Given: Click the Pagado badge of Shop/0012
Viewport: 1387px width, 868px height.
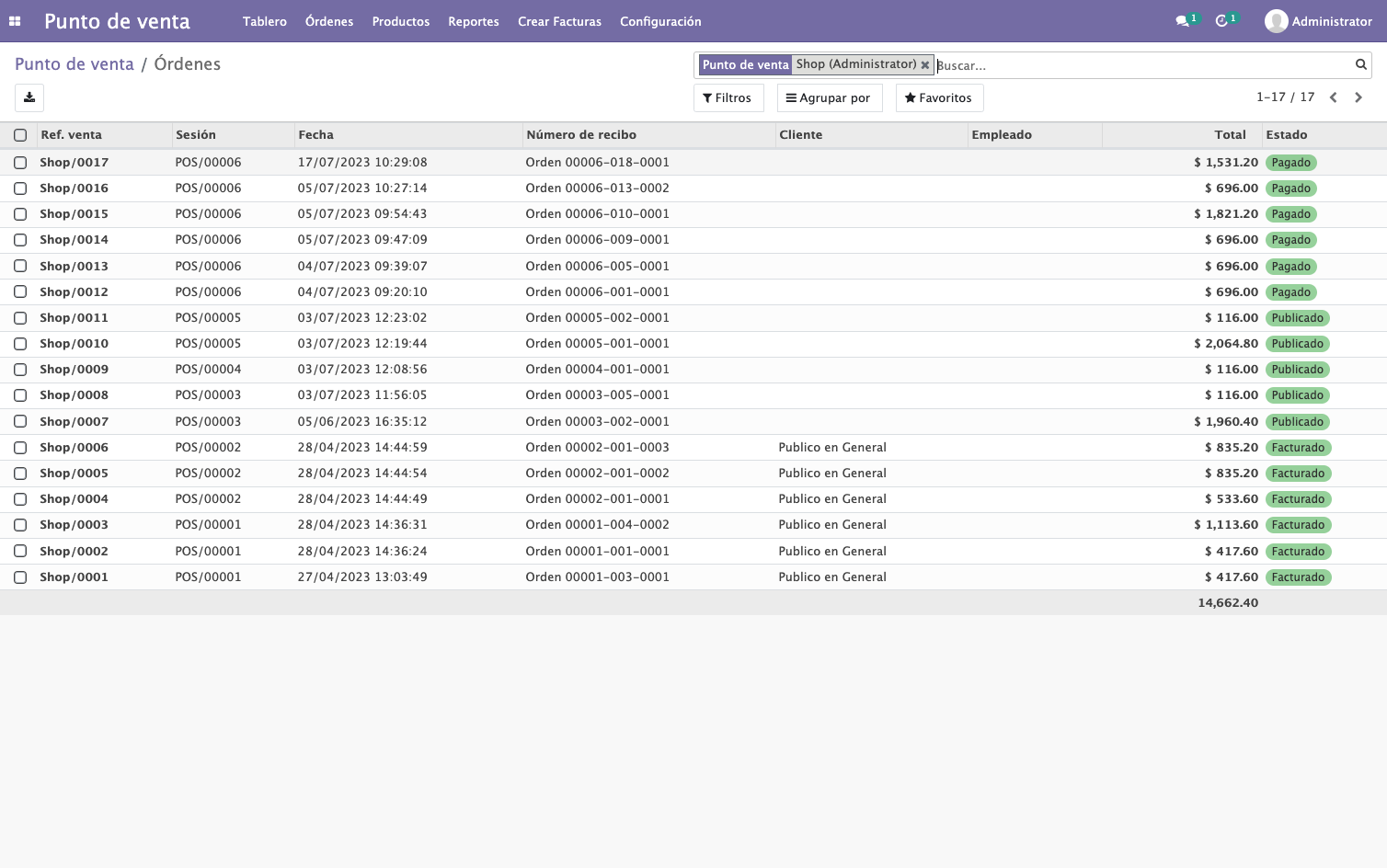Looking at the screenshot, I should click(x=1290, y=292).
